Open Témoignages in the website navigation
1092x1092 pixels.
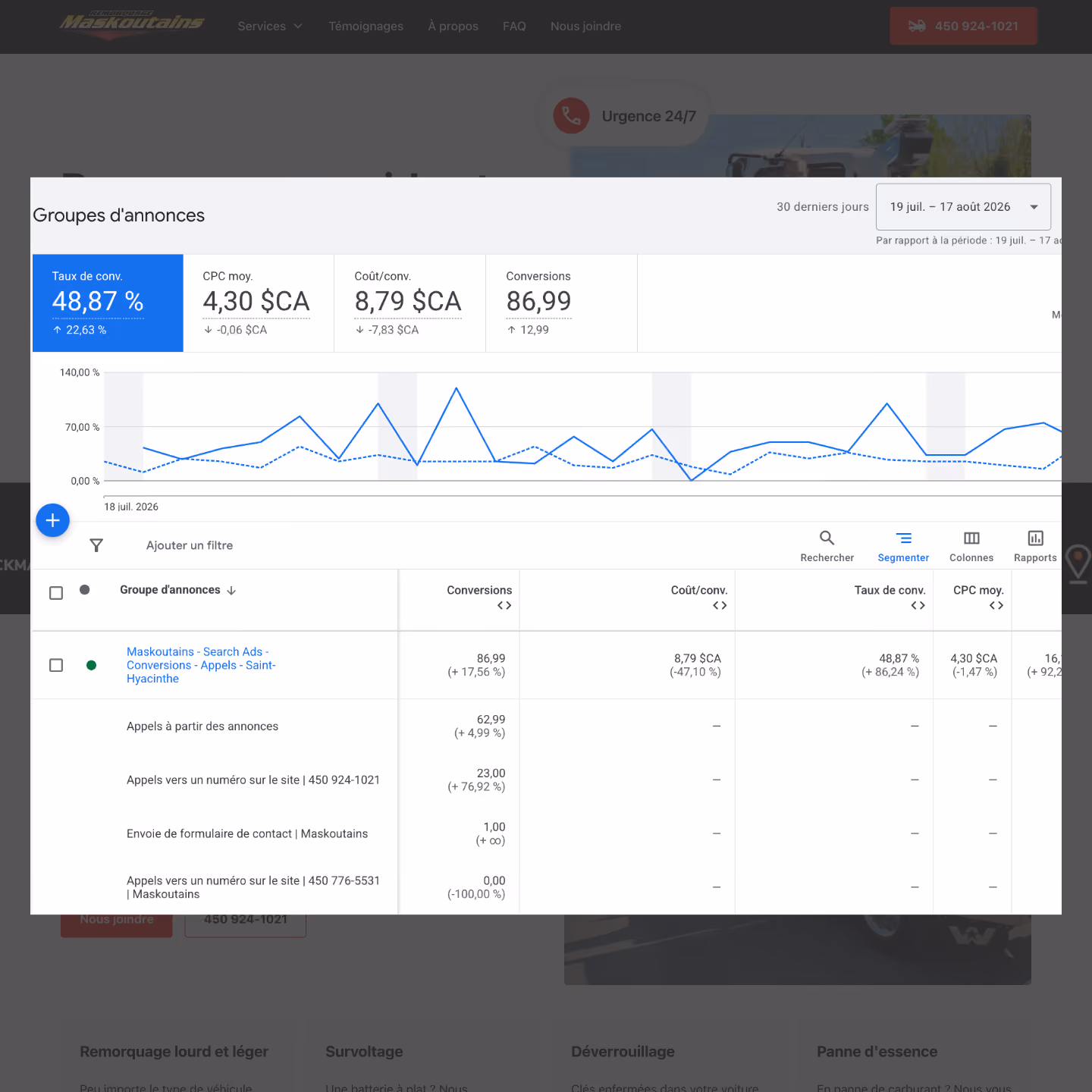click(366, 26)
